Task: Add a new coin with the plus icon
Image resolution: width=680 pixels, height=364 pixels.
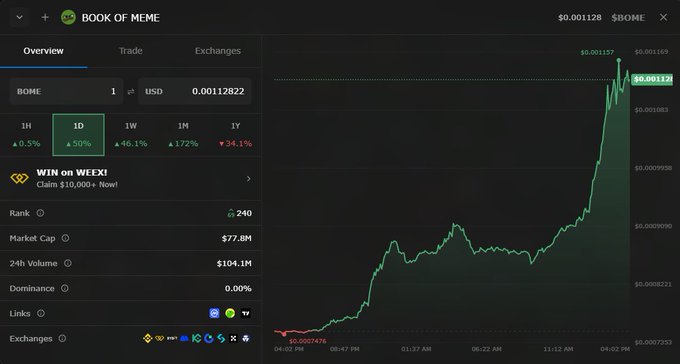Action: coord(45,18)
